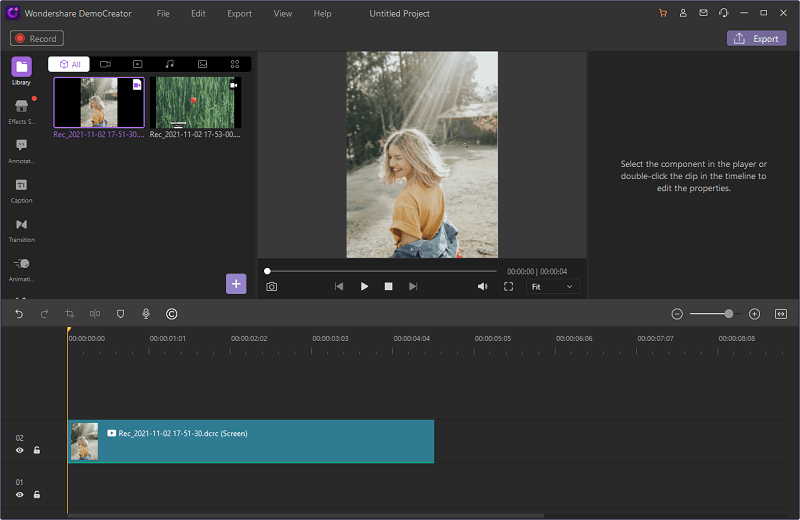The width and height of the screenshot is (800, 520).
Task: Click the purple Export button
Action: (x=756, y=38)
